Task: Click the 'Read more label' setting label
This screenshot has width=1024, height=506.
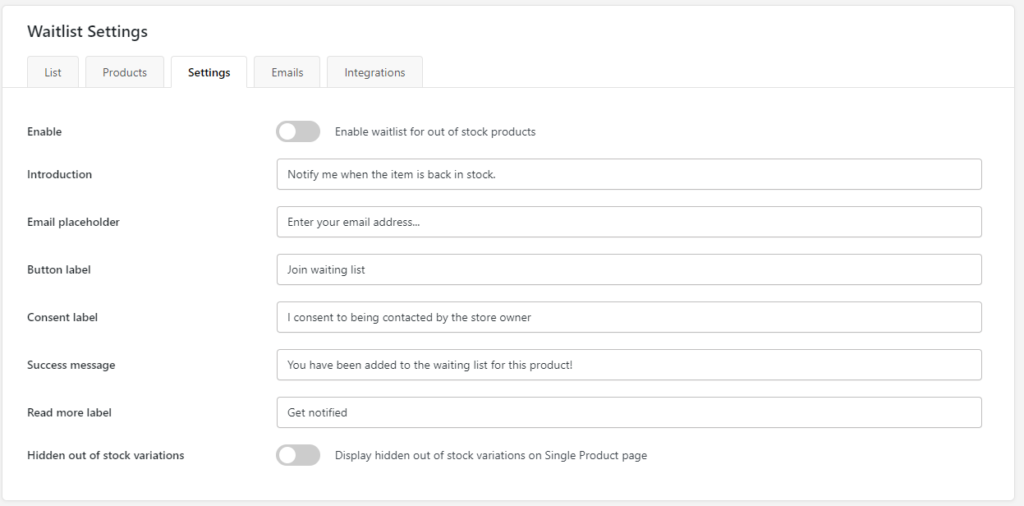Action: [x=69, y=413]
